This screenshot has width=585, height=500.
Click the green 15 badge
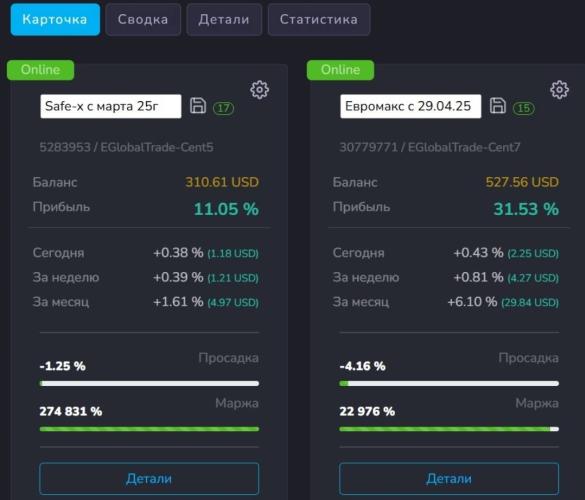(x=523, y=108)
